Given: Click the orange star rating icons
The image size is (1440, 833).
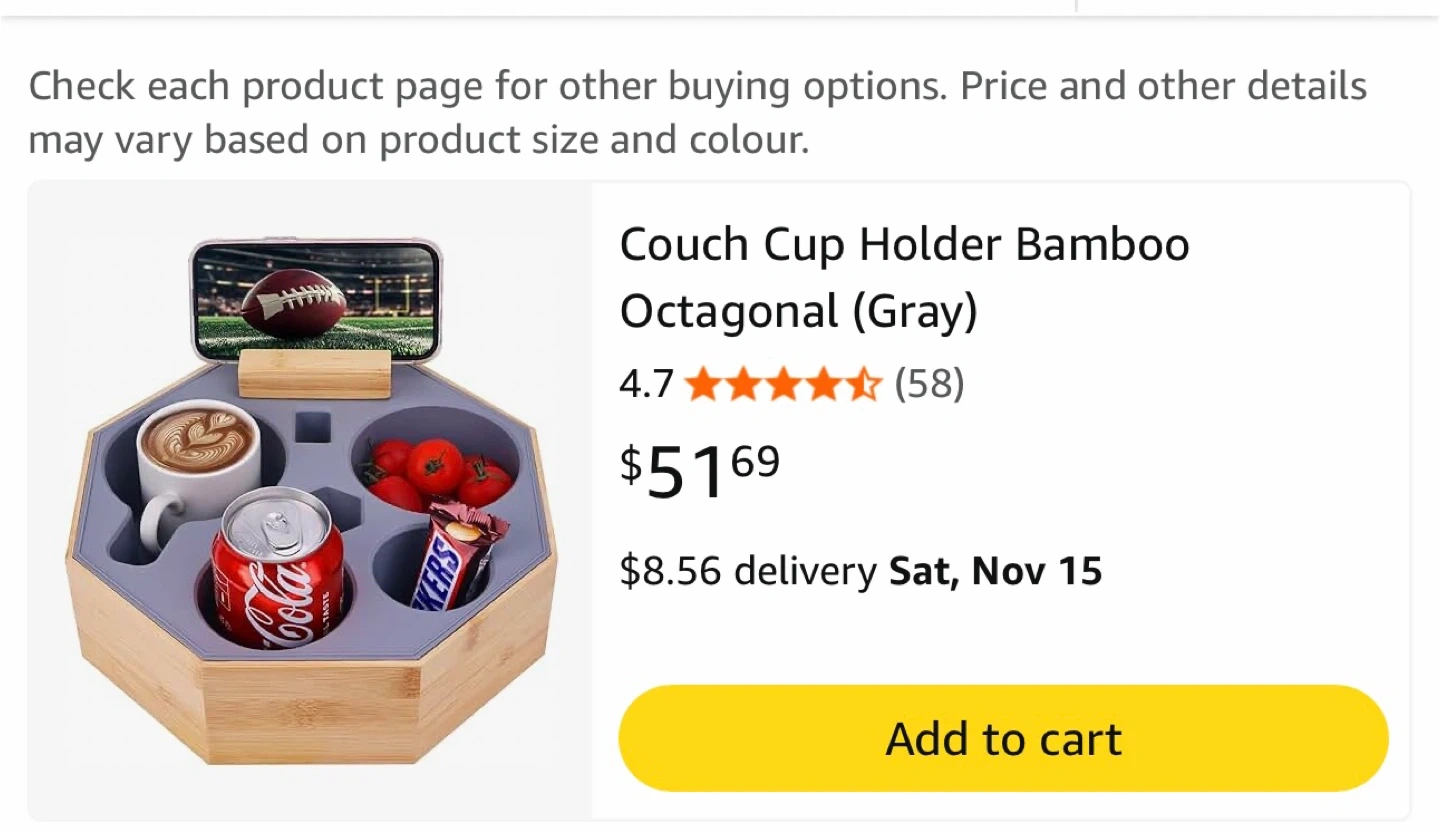Looking at the screenshot, I should 784,383.
